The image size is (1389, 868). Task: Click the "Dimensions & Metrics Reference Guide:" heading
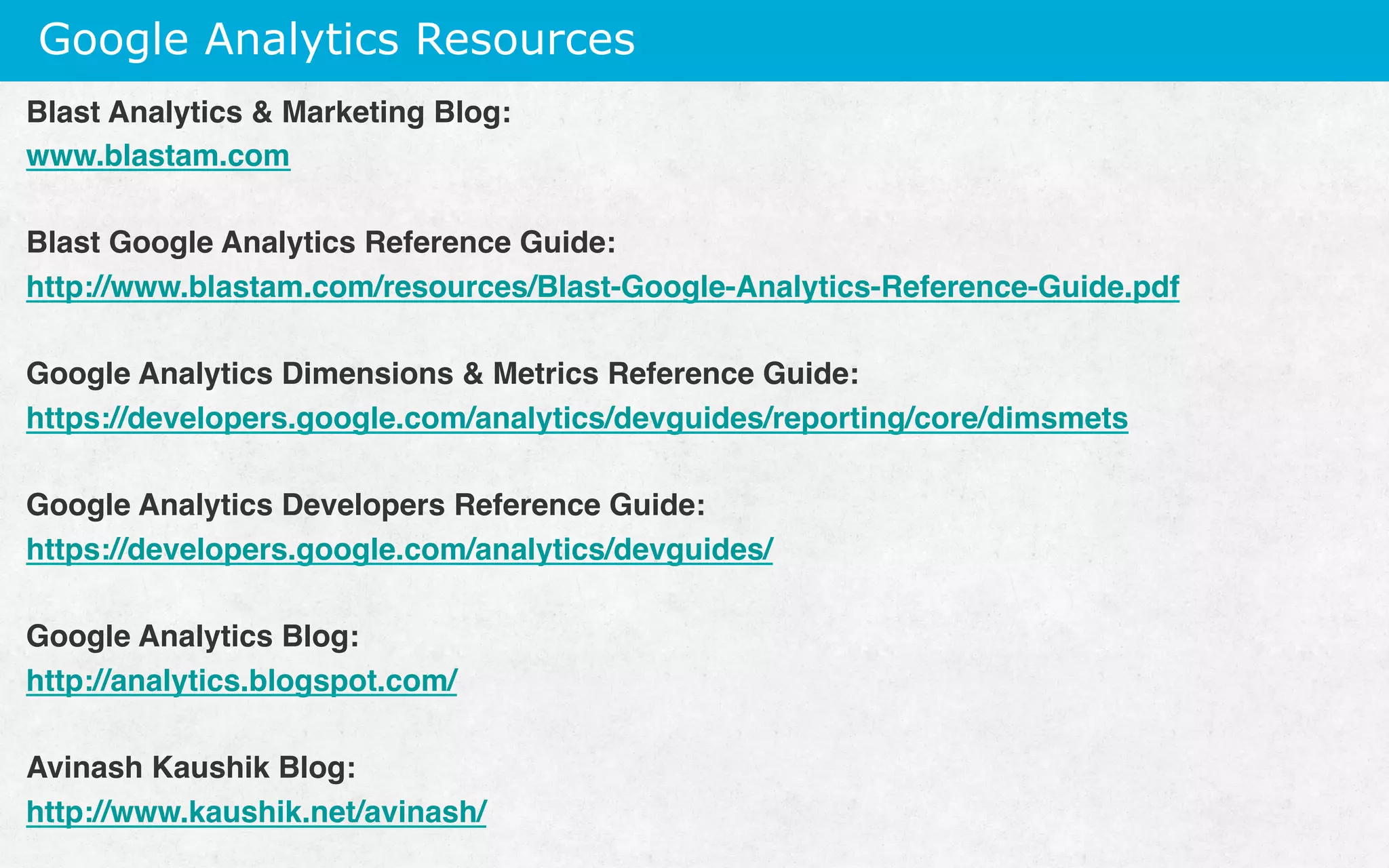click(442, 374)
